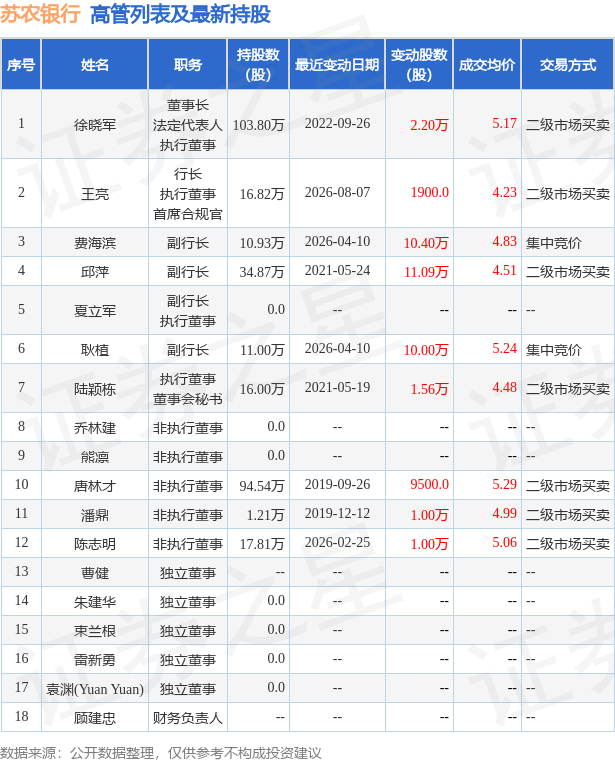This screenshot has height=762, width=615.
Task: Click the 103.80万 shareholding value
Action: click(258, 125)
